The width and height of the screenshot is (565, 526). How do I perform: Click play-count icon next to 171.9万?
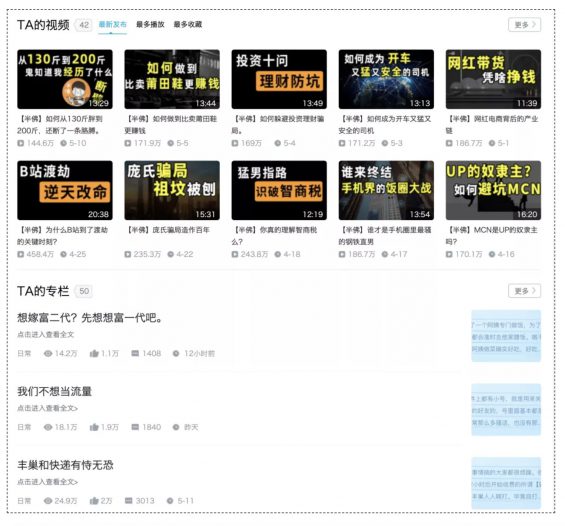pos(128,143)
